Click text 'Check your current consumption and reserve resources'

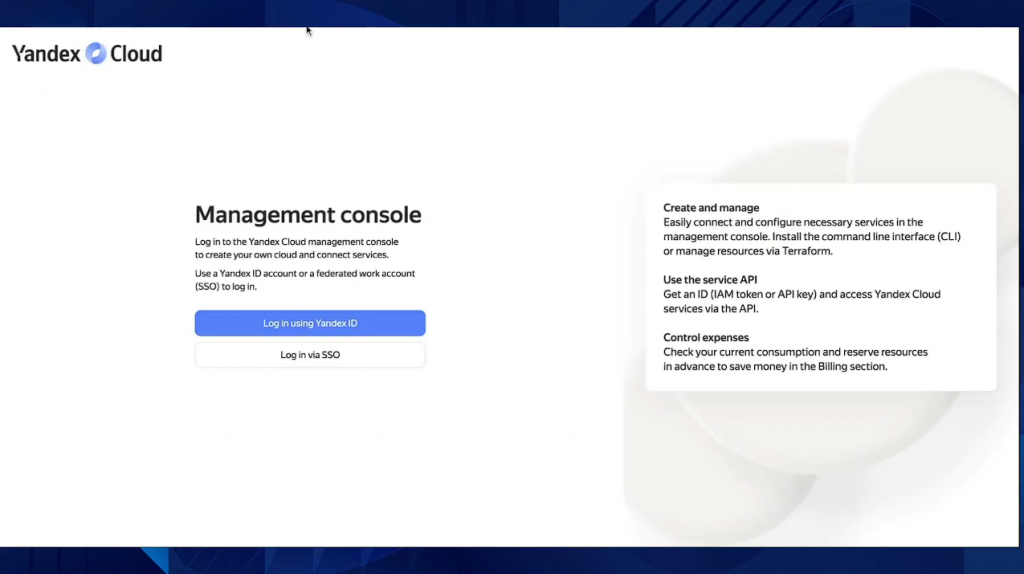click(x=795, y=352)
